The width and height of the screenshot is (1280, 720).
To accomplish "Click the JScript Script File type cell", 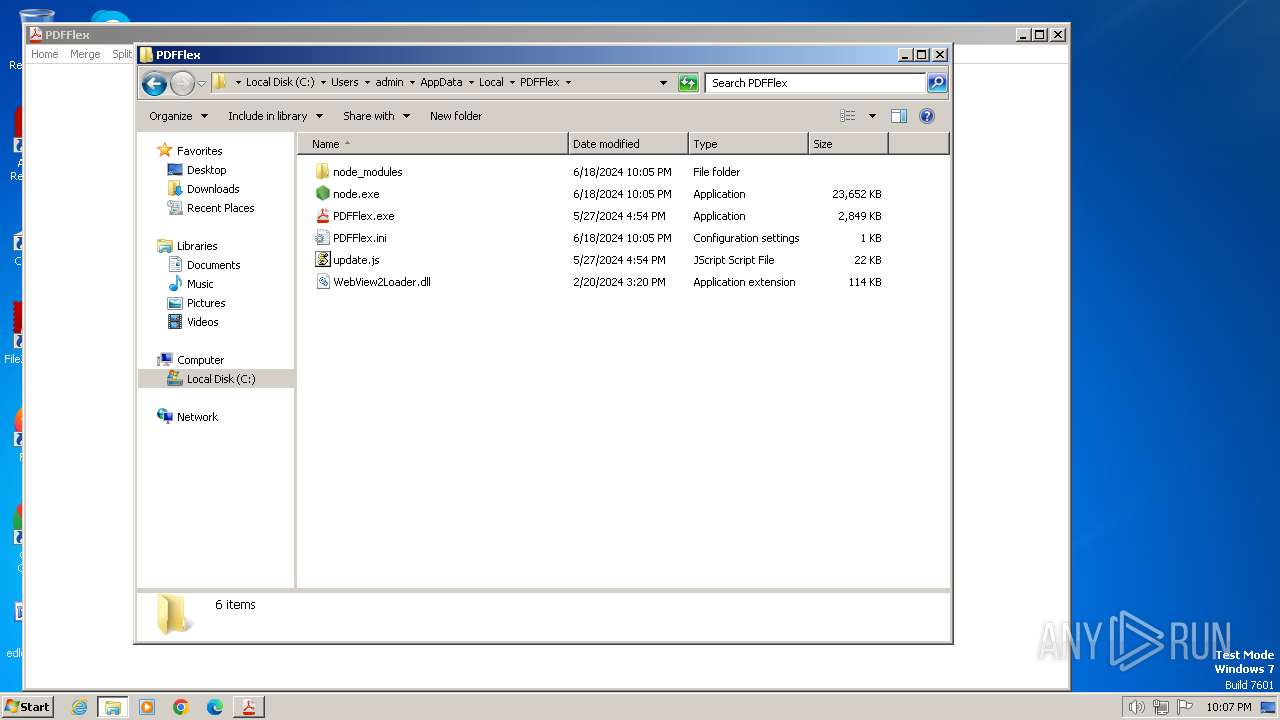I will click(734, 260).
